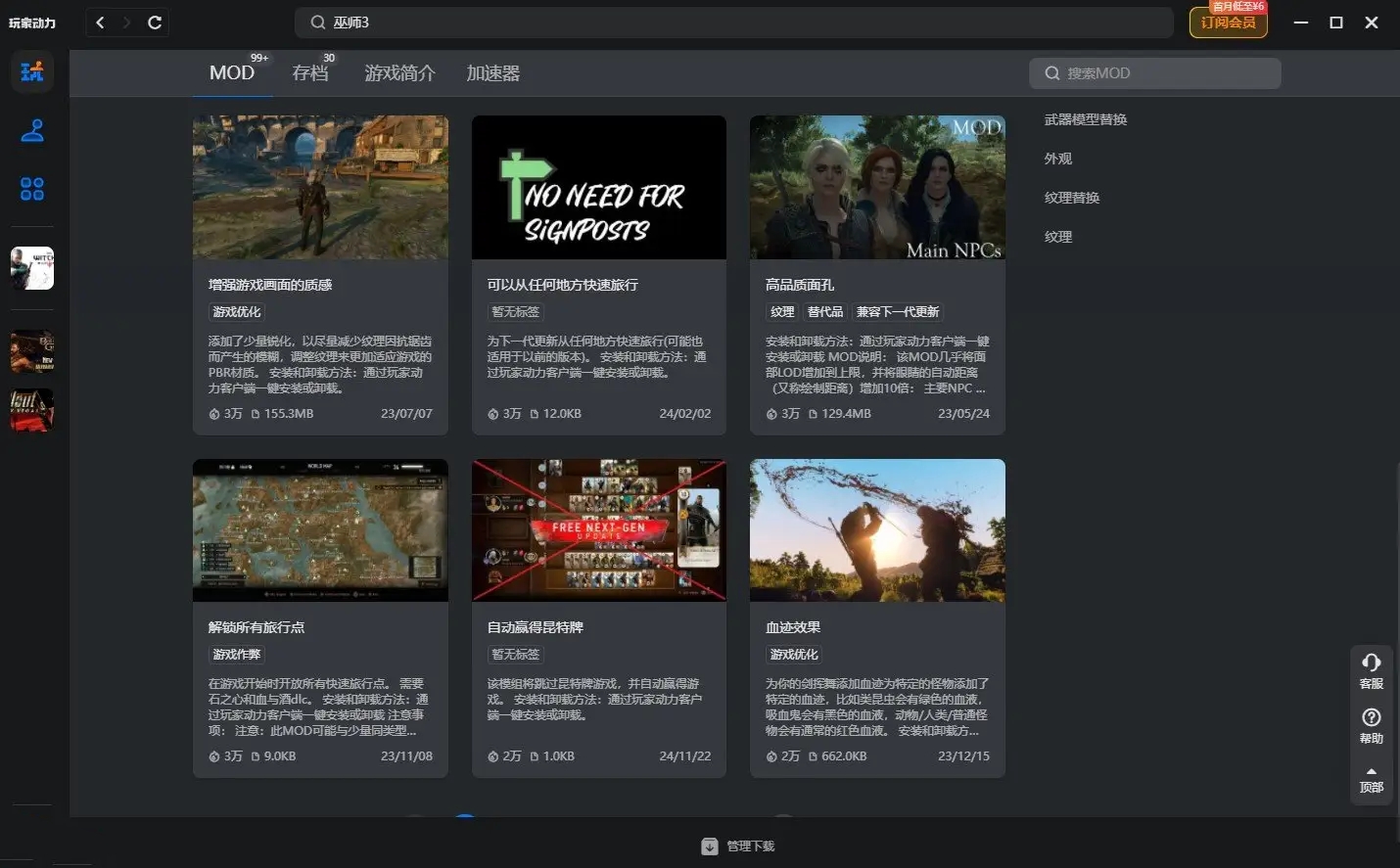Select the Witcher game icon in sidebar

32,268
